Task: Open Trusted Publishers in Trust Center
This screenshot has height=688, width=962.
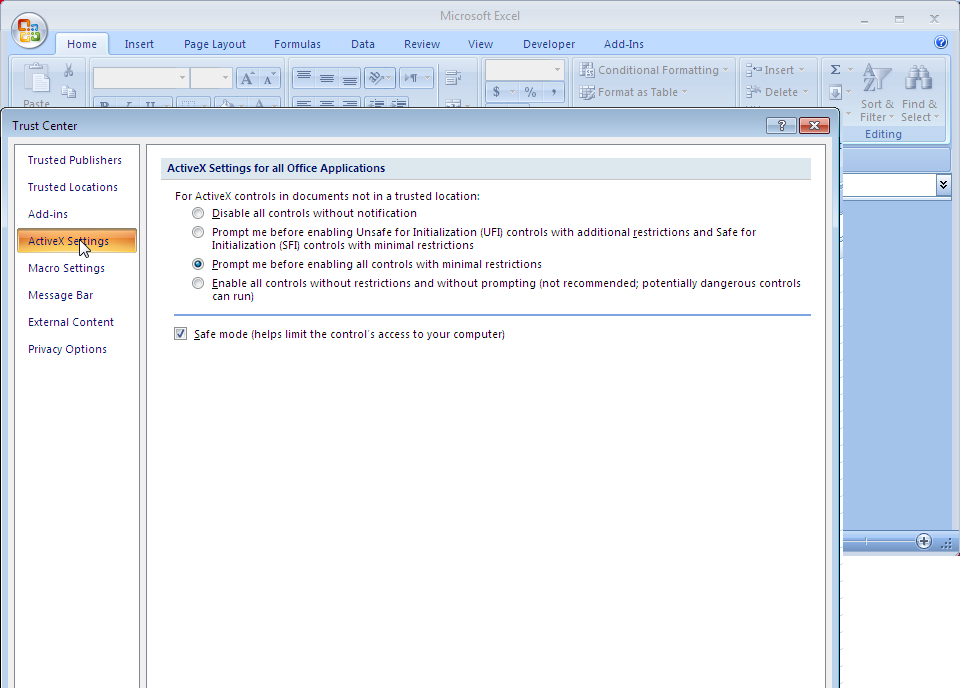Action: point(77,160)
